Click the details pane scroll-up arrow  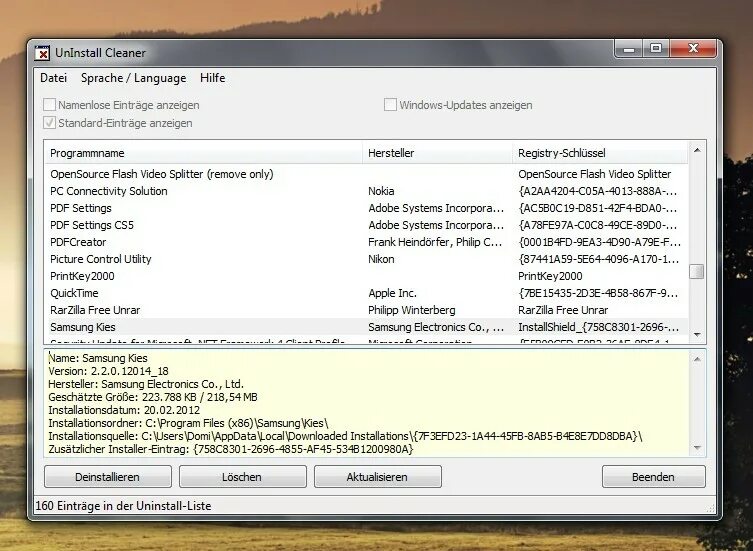point(697,359)
